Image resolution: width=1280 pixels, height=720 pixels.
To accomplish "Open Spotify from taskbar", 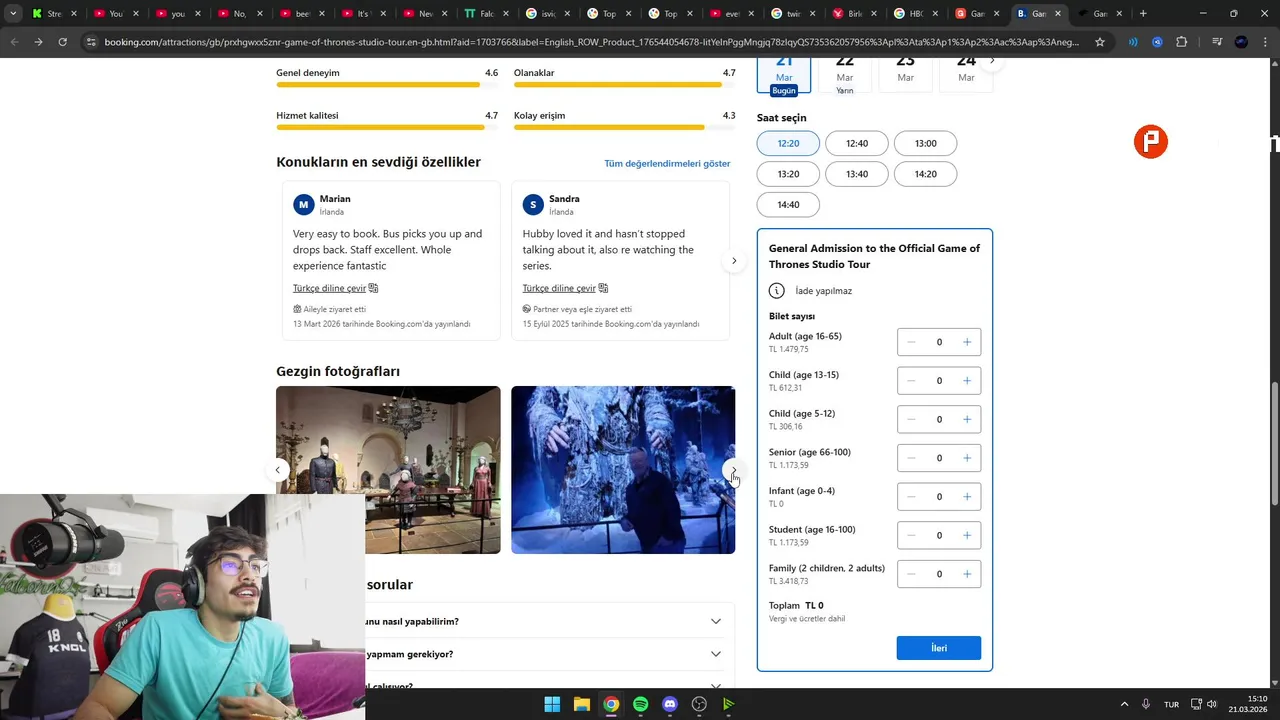I will [640, 704].
